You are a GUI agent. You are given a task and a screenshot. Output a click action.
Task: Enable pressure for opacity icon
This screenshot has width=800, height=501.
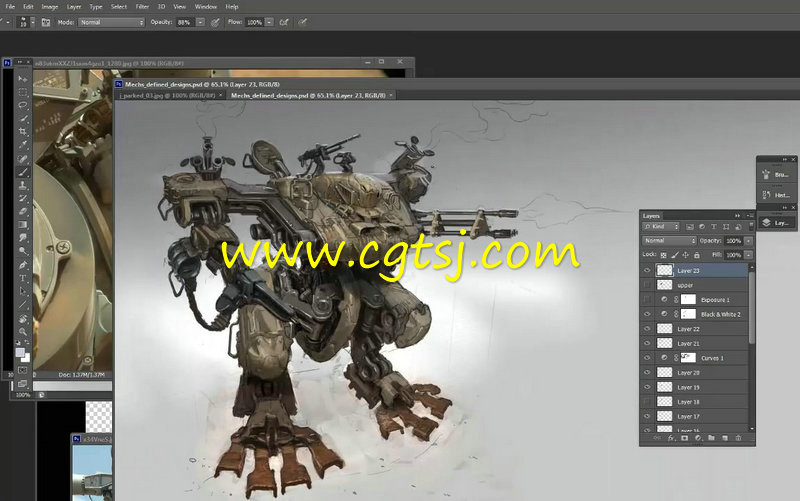click(x=215, y=22)
